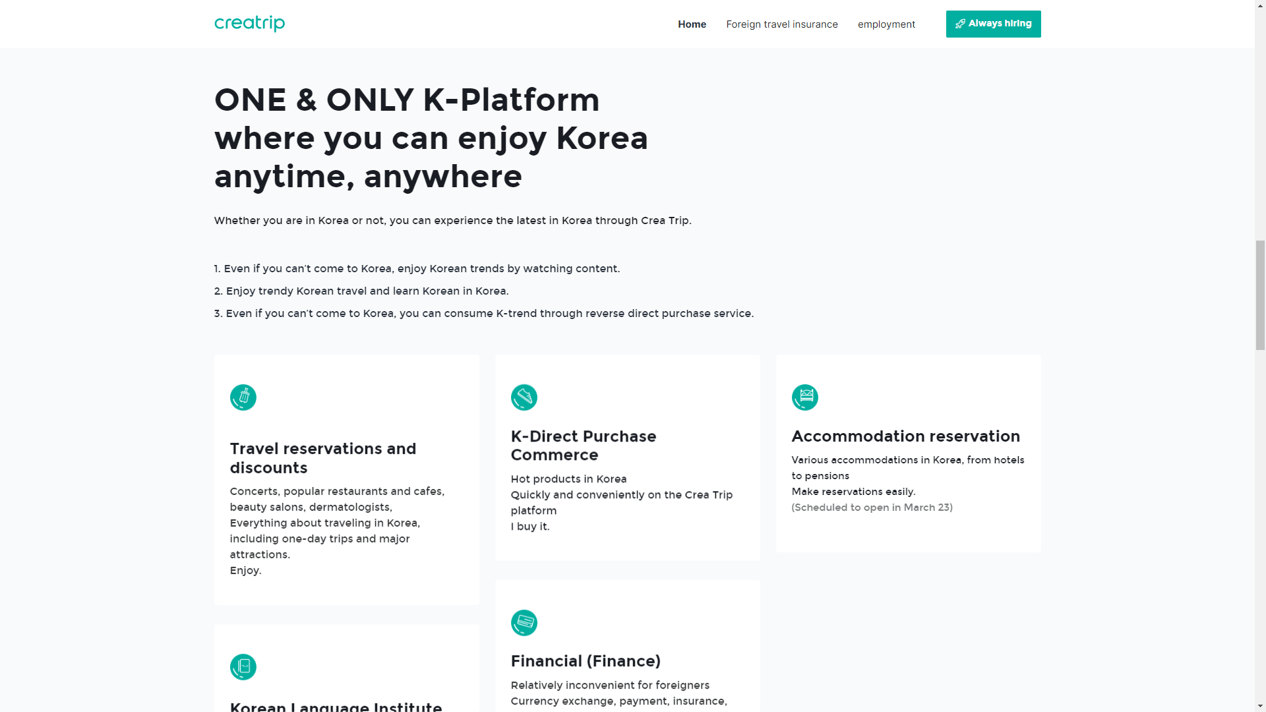Click the vertical scrollbar thumb

1260,295
